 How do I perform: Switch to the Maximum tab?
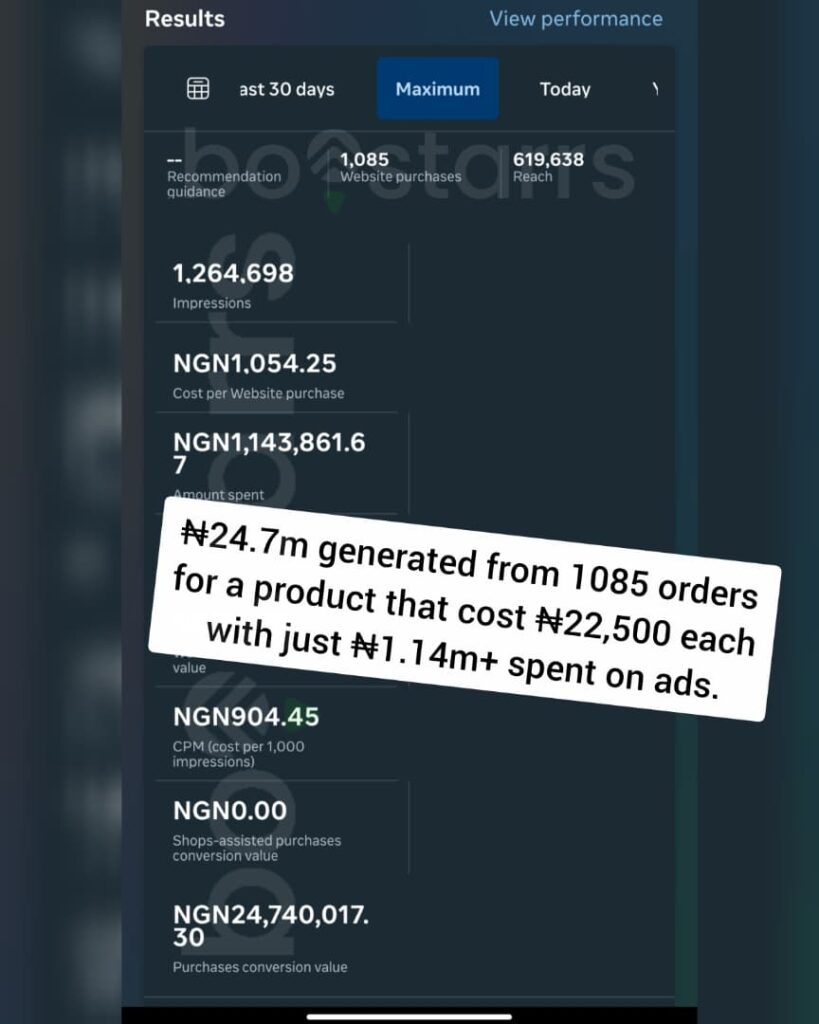click(x=437, y=89)
